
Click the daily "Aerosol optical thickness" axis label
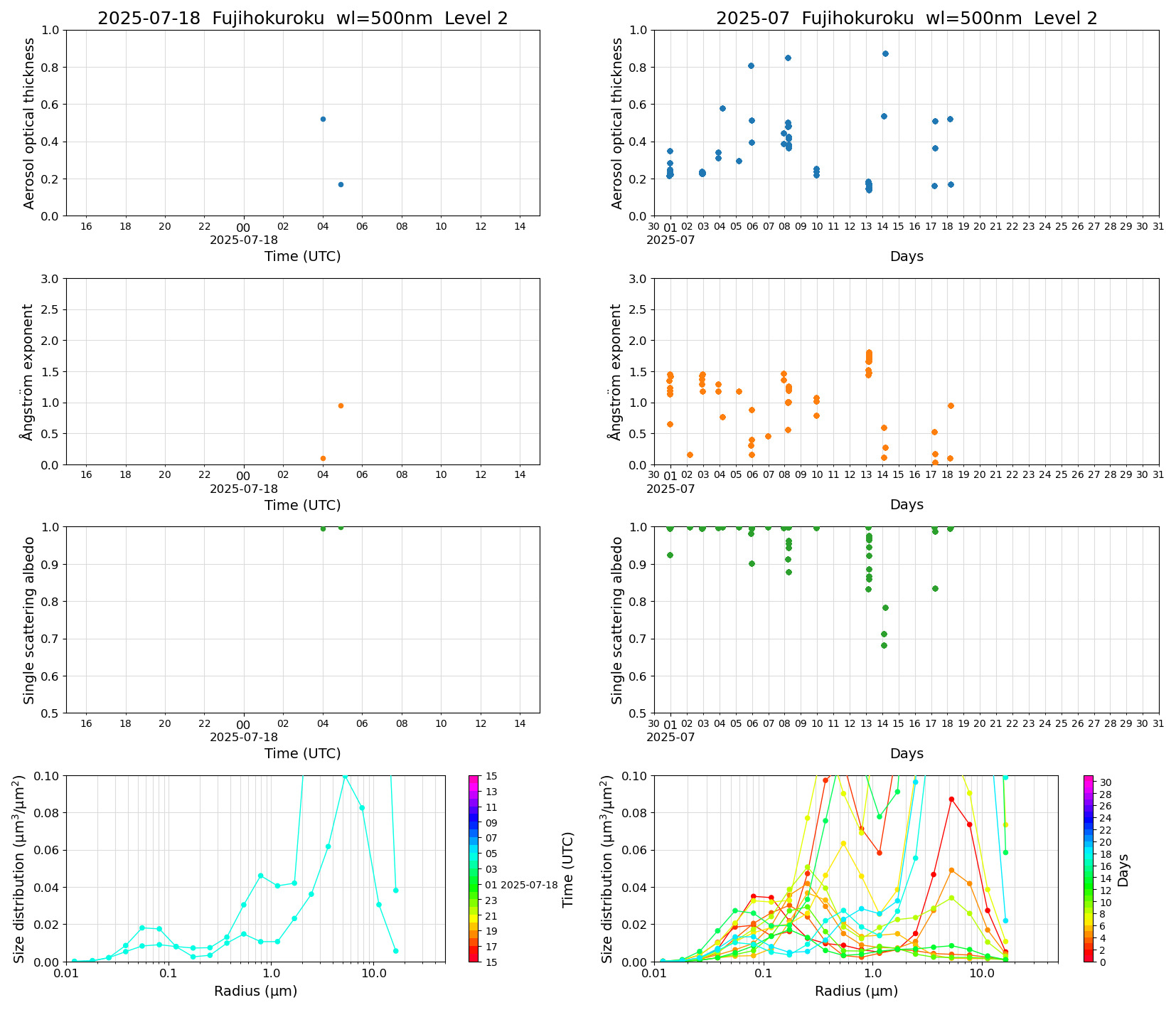[29, 123]
